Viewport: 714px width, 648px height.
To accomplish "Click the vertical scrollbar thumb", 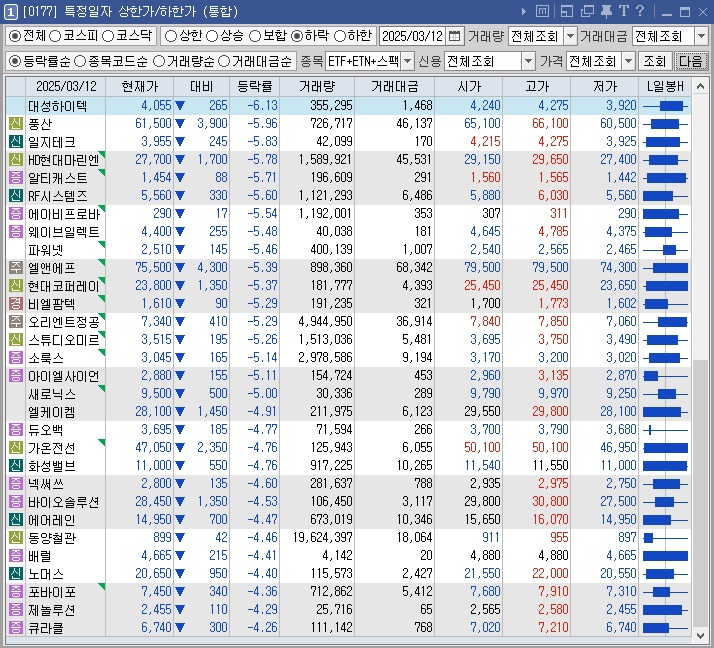I will coord(700,493).
